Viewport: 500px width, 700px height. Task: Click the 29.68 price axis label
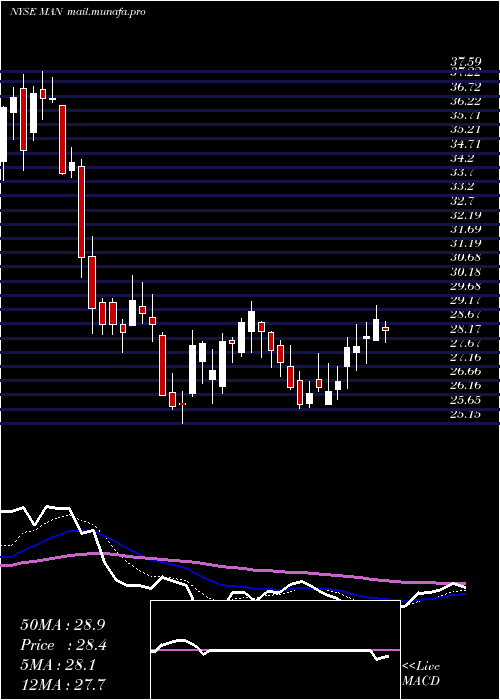coord(466,286)
